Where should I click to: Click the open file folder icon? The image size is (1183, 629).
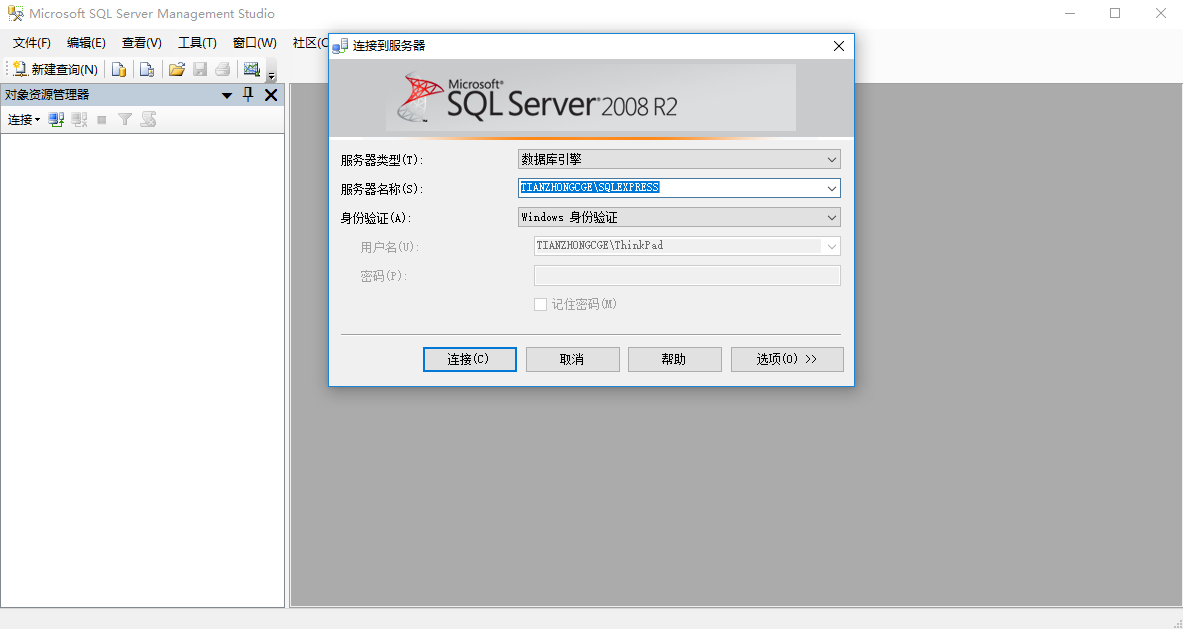point(177,69)
